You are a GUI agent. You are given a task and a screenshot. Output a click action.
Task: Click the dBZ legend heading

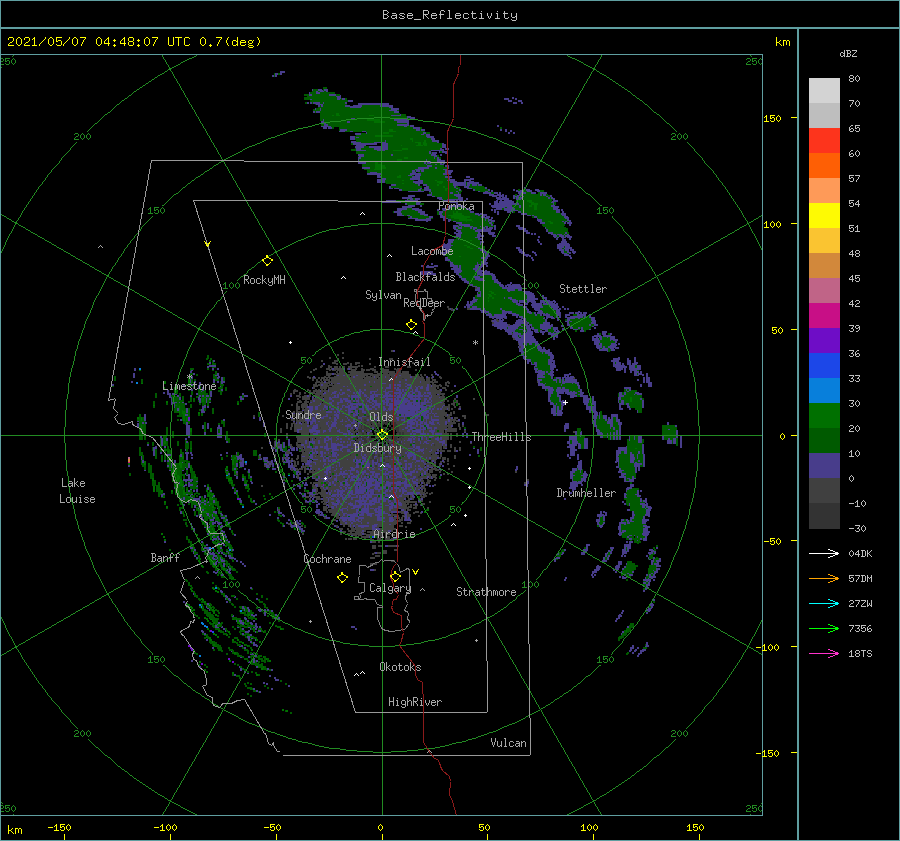point(848,53)
